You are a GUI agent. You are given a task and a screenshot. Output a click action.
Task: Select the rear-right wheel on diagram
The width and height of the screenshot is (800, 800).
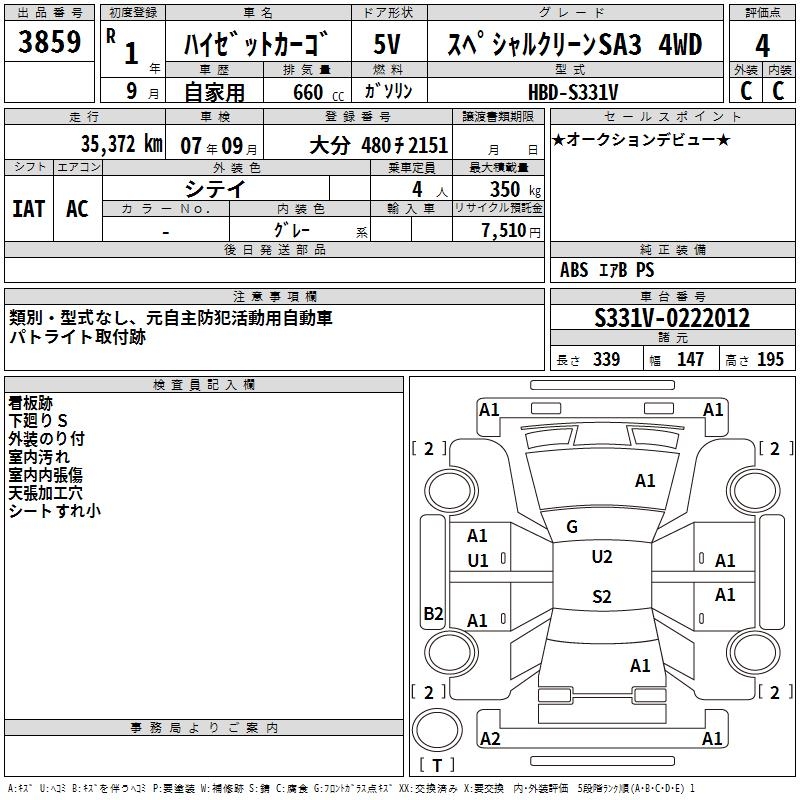tap(754, 652)
